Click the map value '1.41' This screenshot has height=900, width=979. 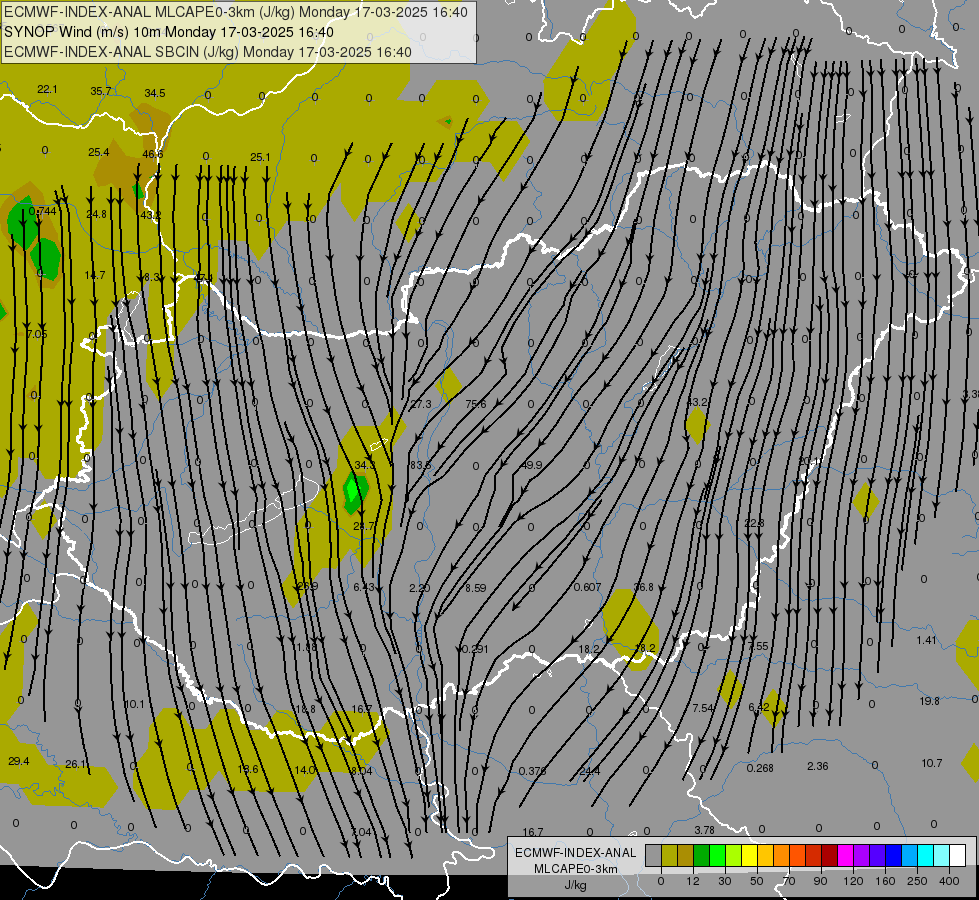coord(927,640)
